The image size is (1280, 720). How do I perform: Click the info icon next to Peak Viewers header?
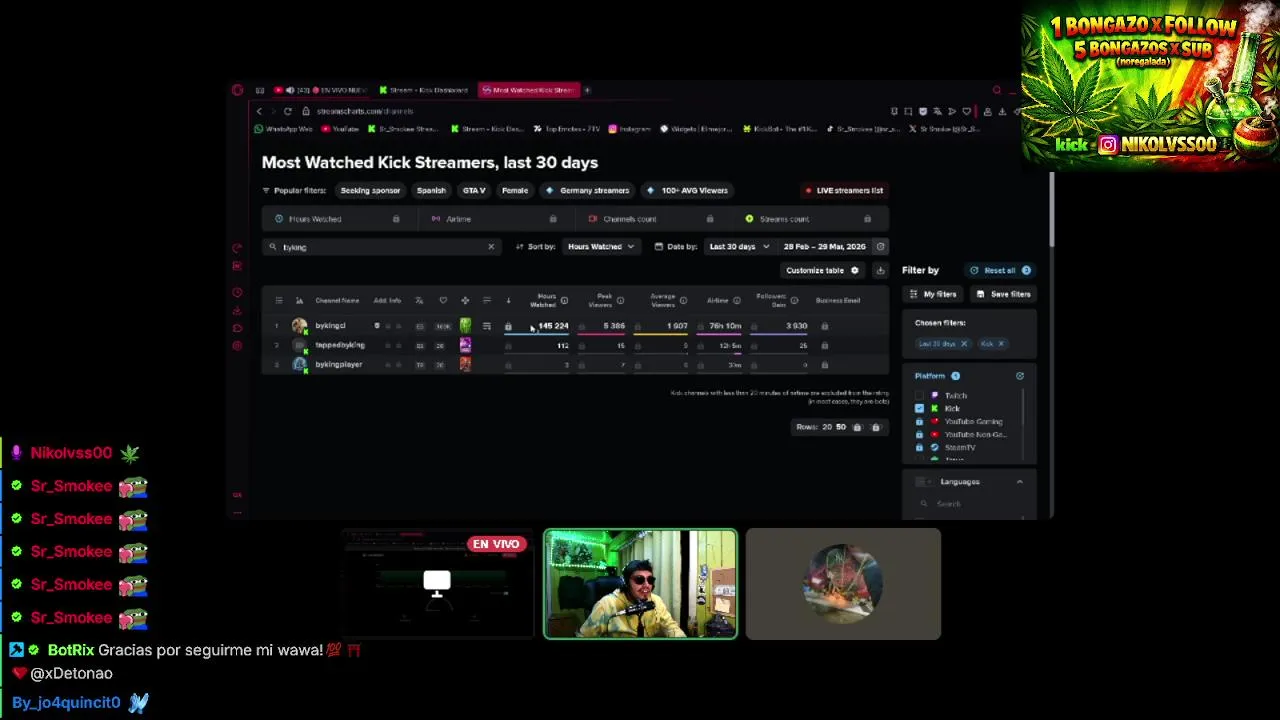tap(620, 300)
